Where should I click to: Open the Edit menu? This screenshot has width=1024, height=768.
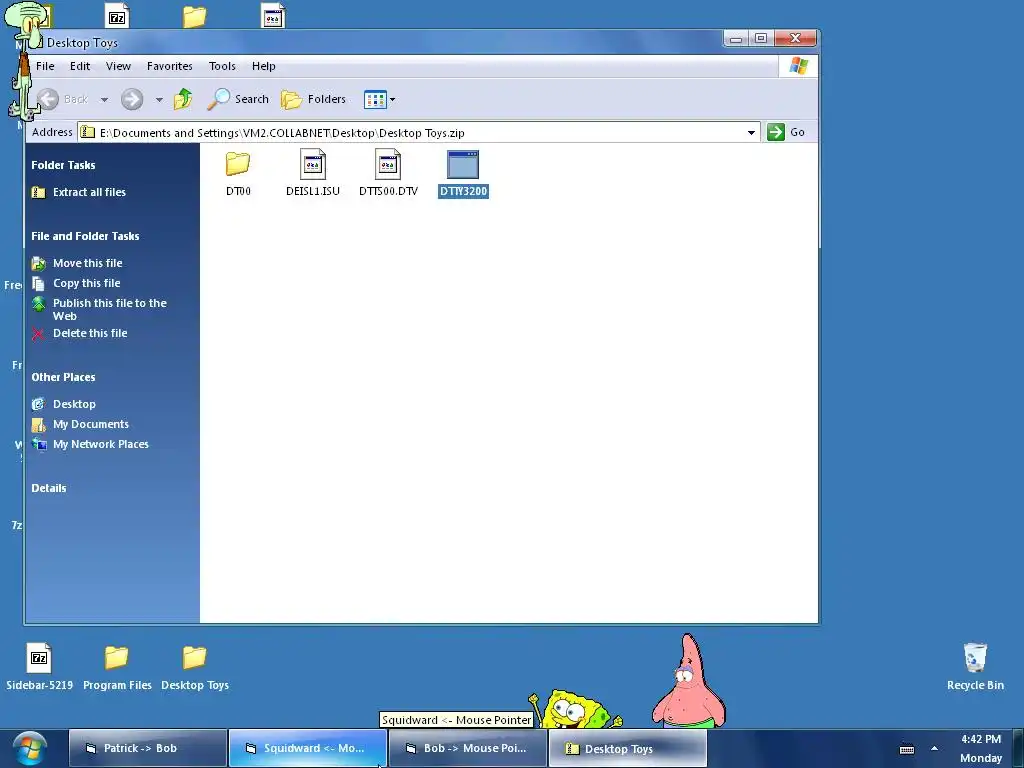click(x=80, y=66)
